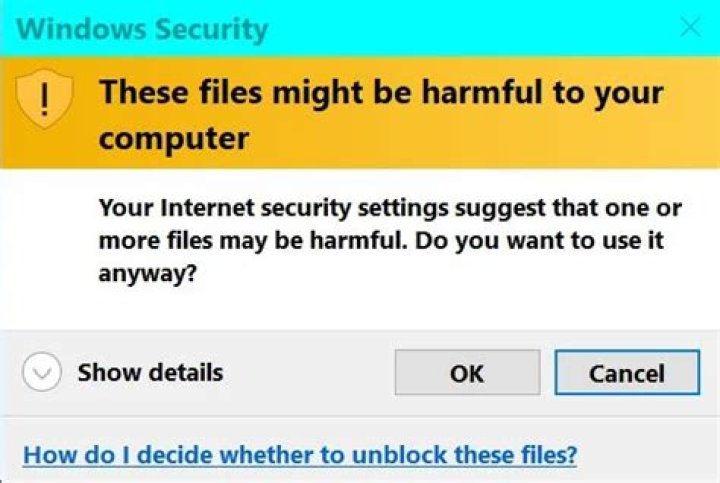The height and width of the screenshot is (483, 720).
Task: Click the yellow warning shield icon
Action: click(x=44, y=98)
